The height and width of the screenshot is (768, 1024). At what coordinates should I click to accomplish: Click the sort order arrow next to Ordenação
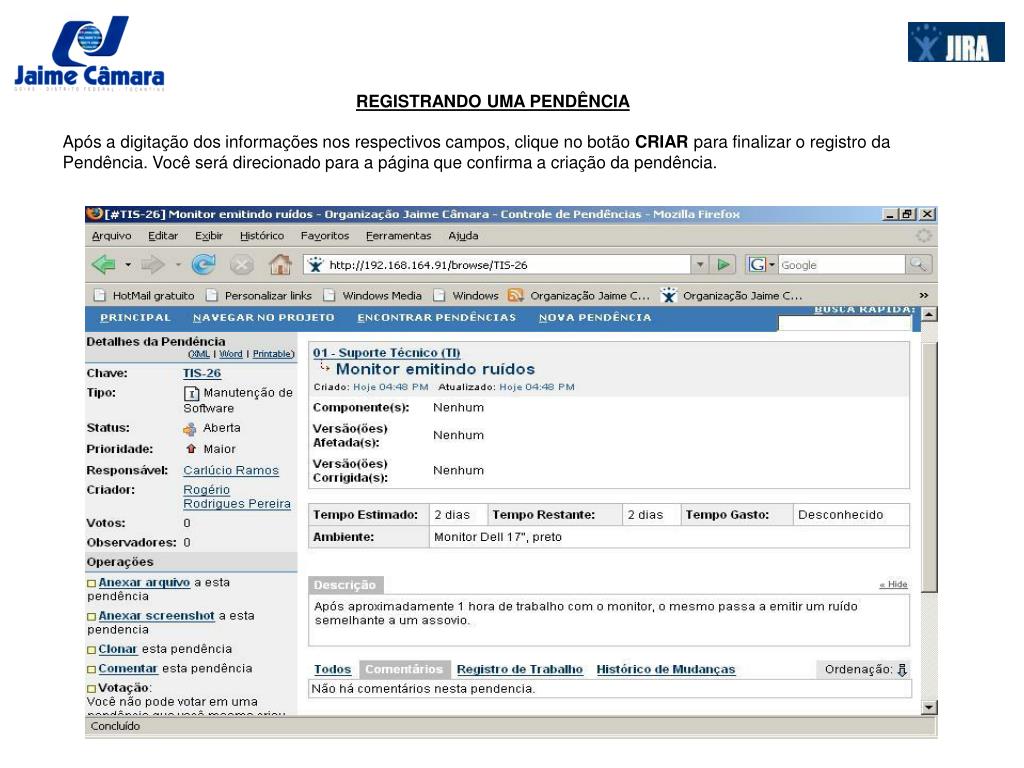coord(902,670)
